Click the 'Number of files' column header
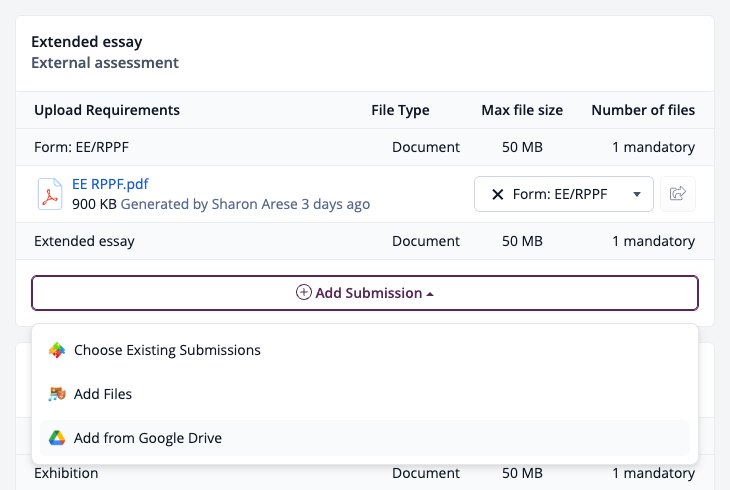 coord(643,110)
